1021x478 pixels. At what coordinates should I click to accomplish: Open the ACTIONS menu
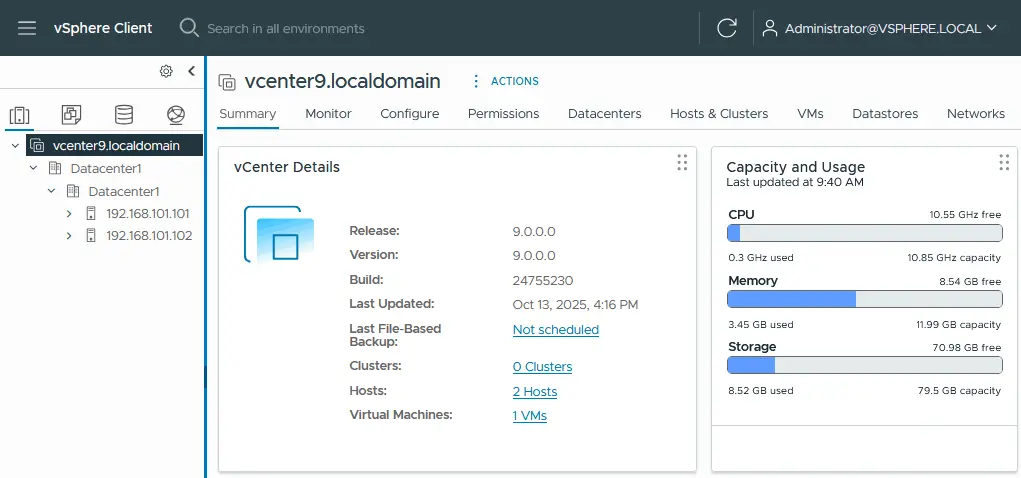(514, 81)
